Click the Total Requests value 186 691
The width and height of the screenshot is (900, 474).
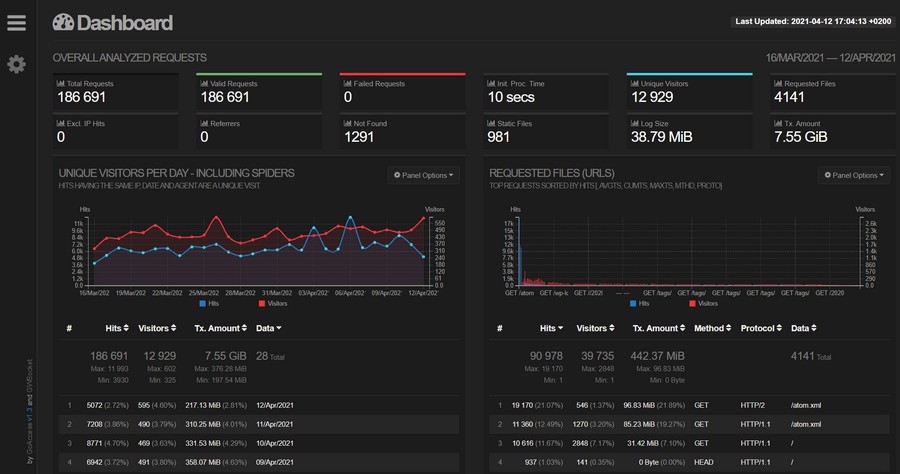pos(82,97)
